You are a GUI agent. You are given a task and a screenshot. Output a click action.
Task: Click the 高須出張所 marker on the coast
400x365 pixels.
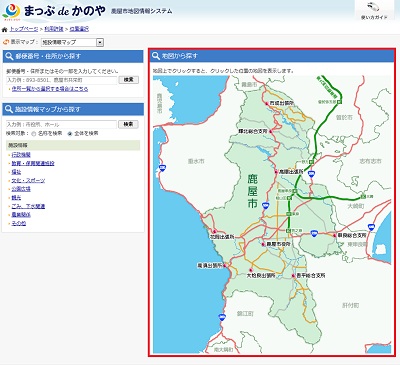coord(225,266)
